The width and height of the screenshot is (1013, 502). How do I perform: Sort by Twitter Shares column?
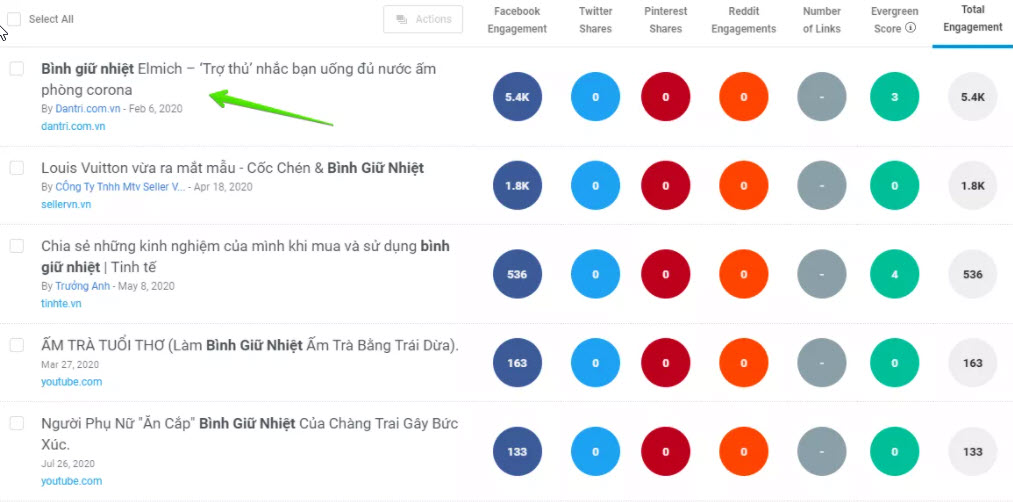(595, 20)
